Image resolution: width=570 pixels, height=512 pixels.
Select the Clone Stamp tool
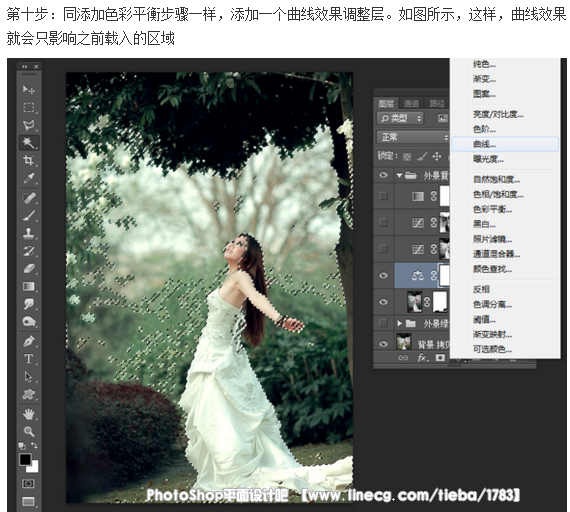[28, 233]
